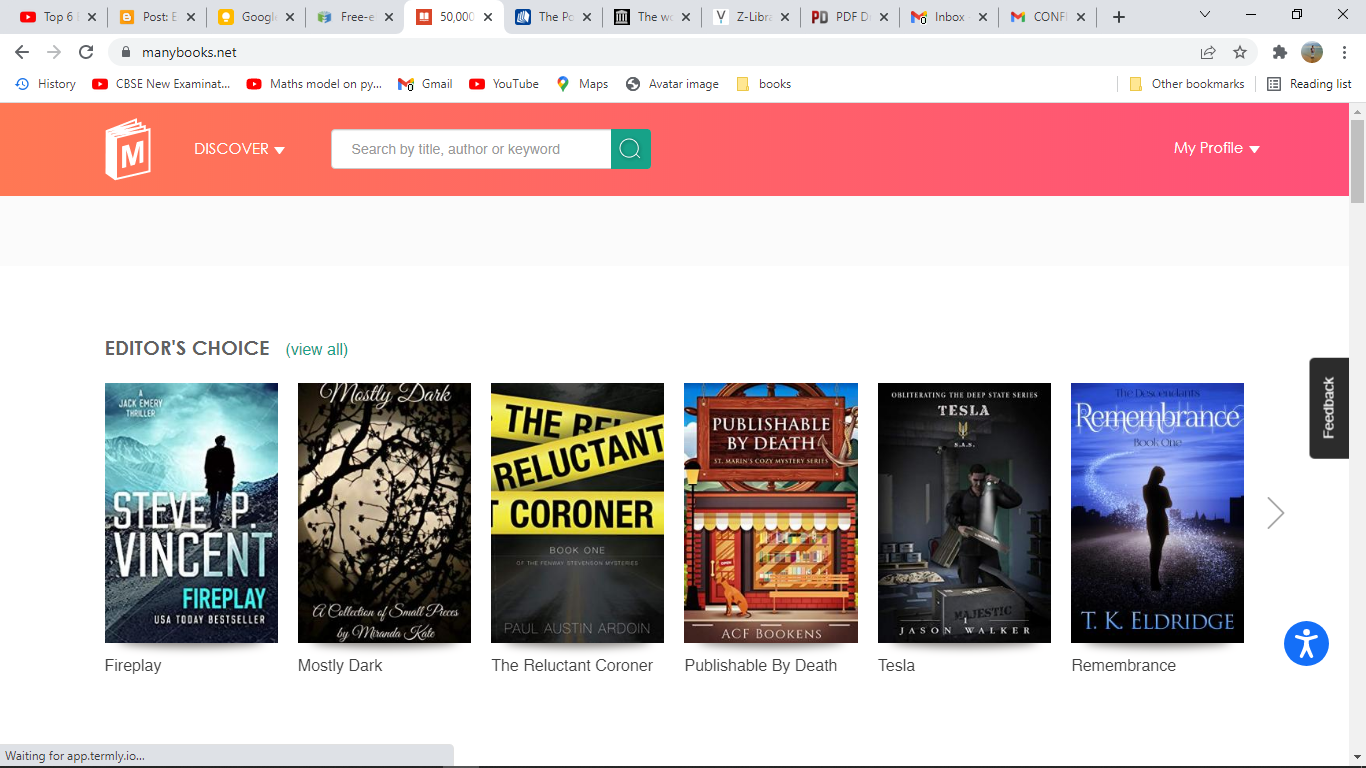
Task: Open the Feedback side button
Action: (1329, 408)
